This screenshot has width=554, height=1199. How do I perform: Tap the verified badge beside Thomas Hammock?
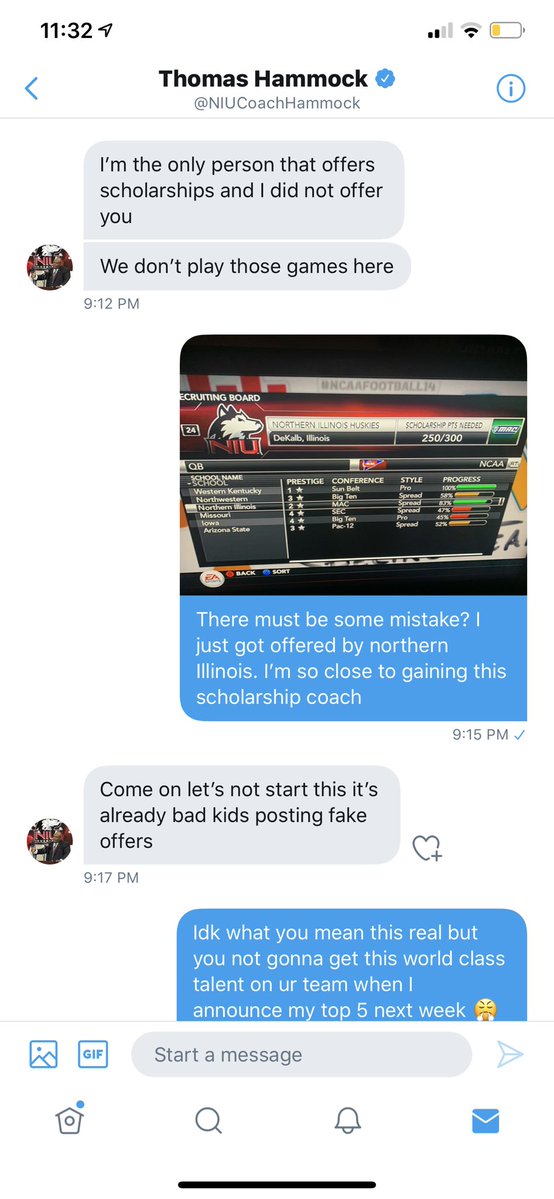pyautogui.click(x=385, y=78)
